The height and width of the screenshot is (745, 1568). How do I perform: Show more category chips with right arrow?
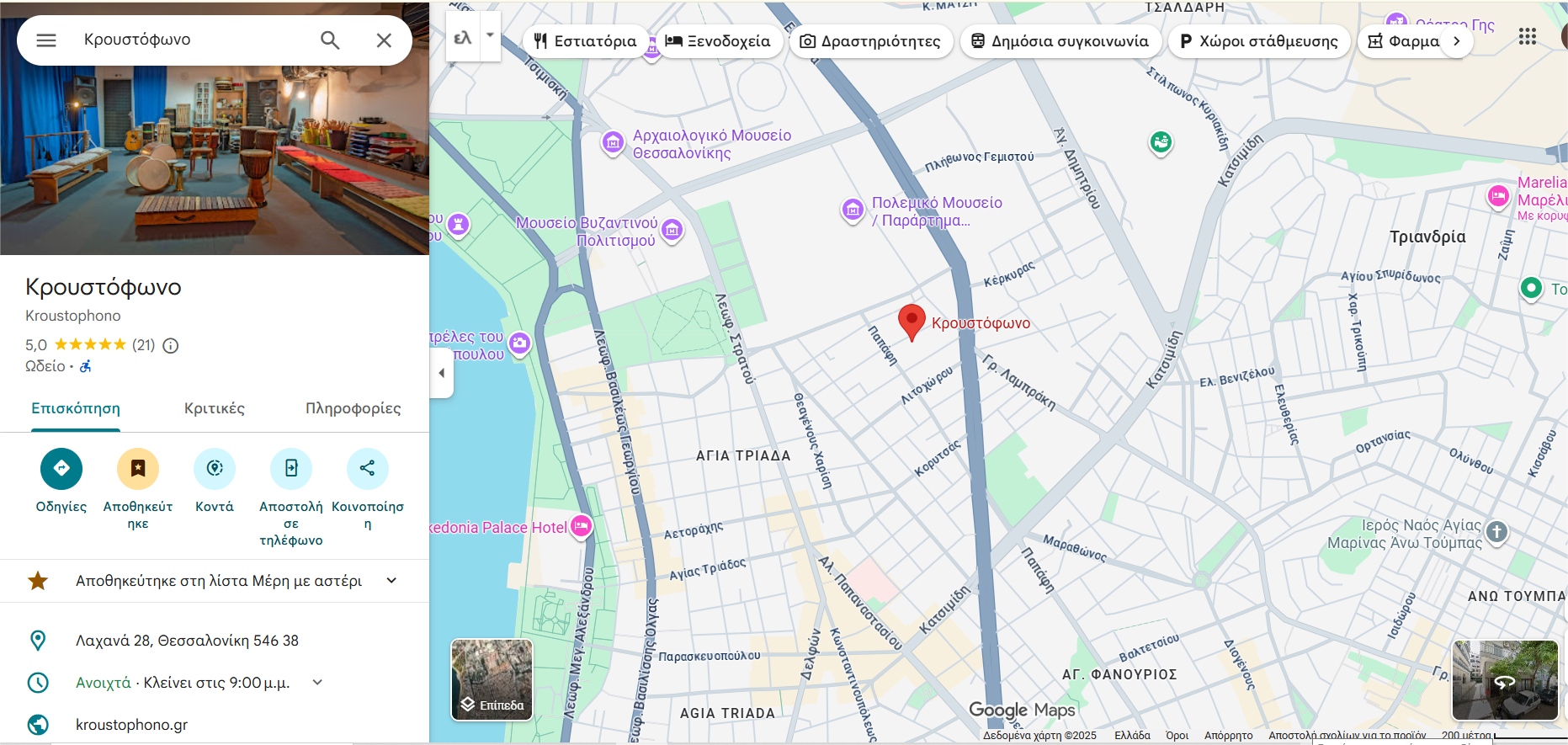(x=1457, y=41)
